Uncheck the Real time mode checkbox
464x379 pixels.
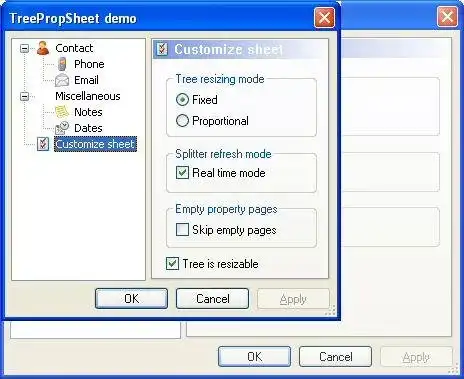(x=182, y=173)
